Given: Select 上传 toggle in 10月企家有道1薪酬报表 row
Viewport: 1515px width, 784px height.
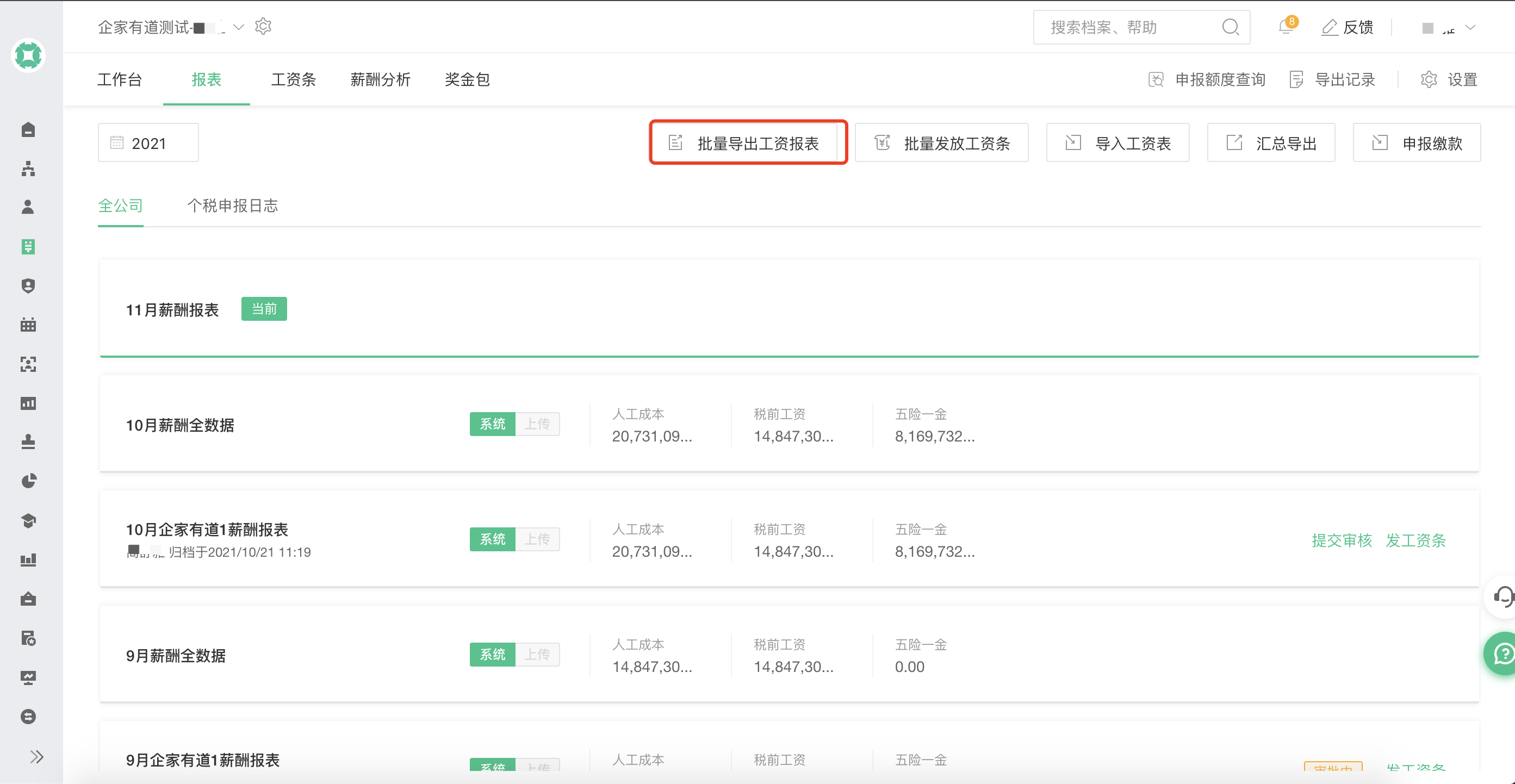Looking at the screenshot, I should click(x=538, y=539).
